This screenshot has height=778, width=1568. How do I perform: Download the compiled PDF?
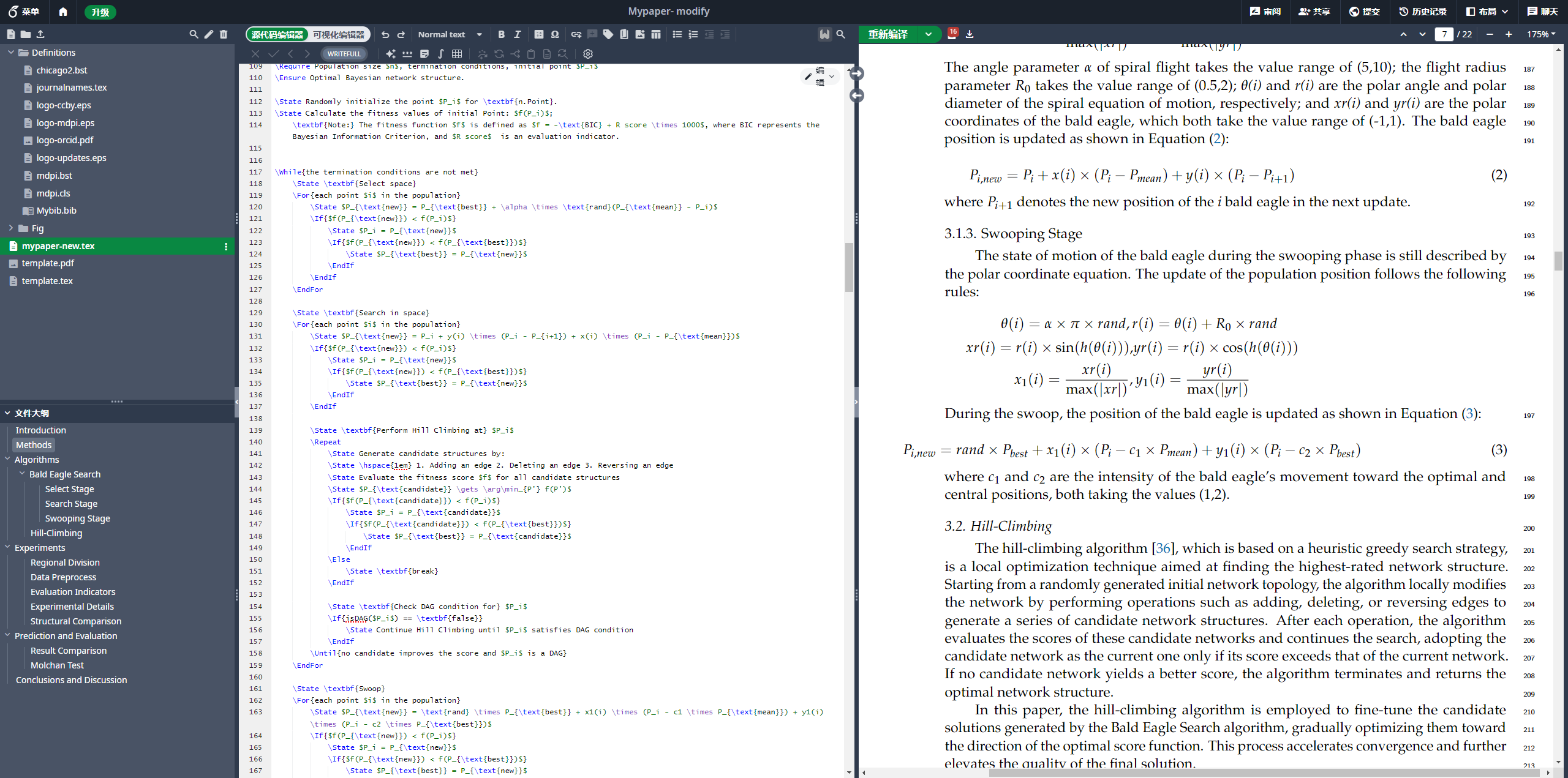(x=970, y=34)
